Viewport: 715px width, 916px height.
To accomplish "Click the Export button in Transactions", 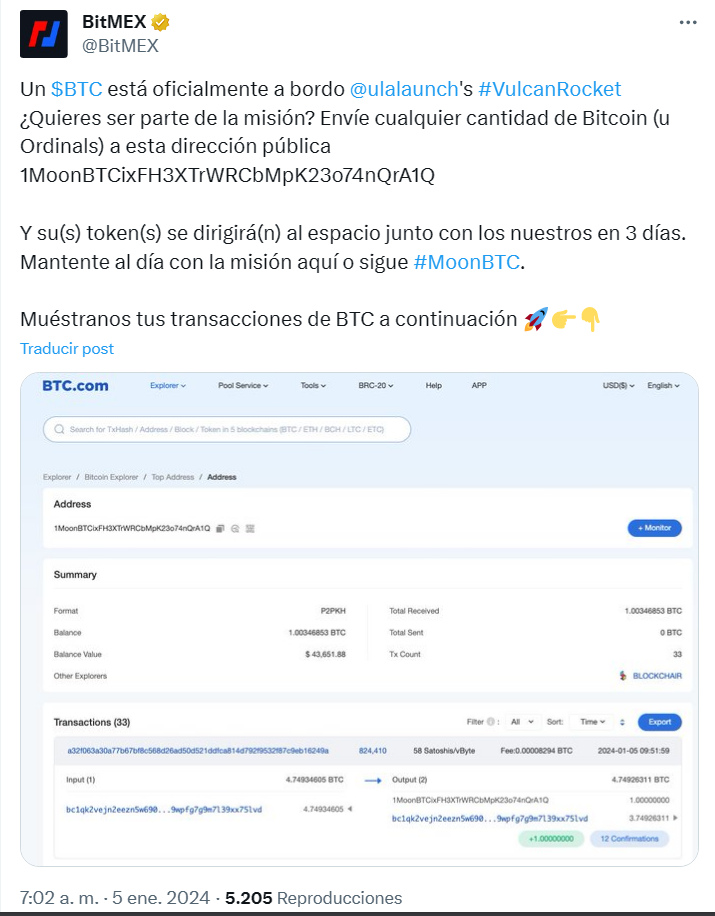I will (660, 722).
